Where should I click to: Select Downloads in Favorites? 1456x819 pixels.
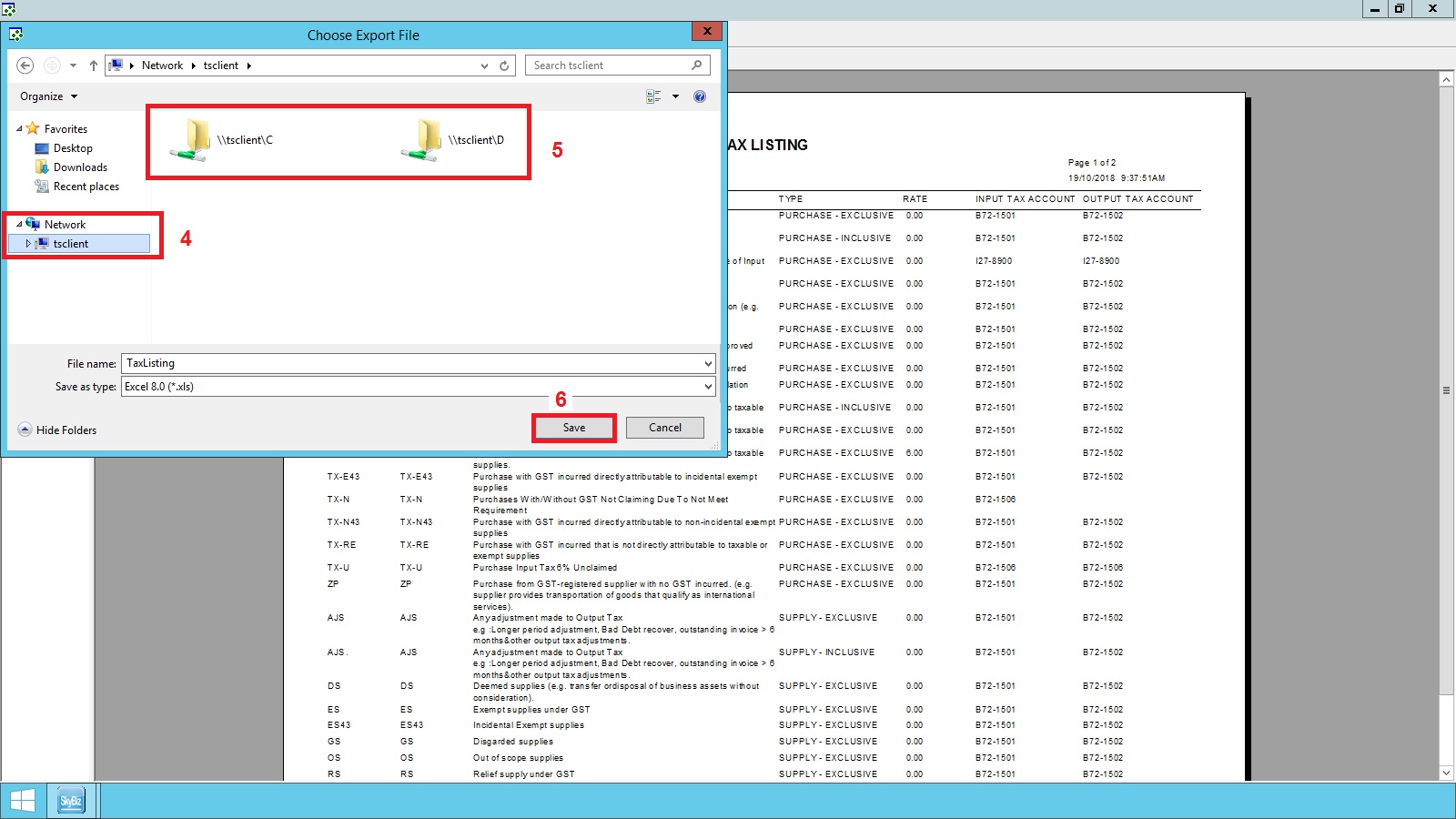pos(80,167)
